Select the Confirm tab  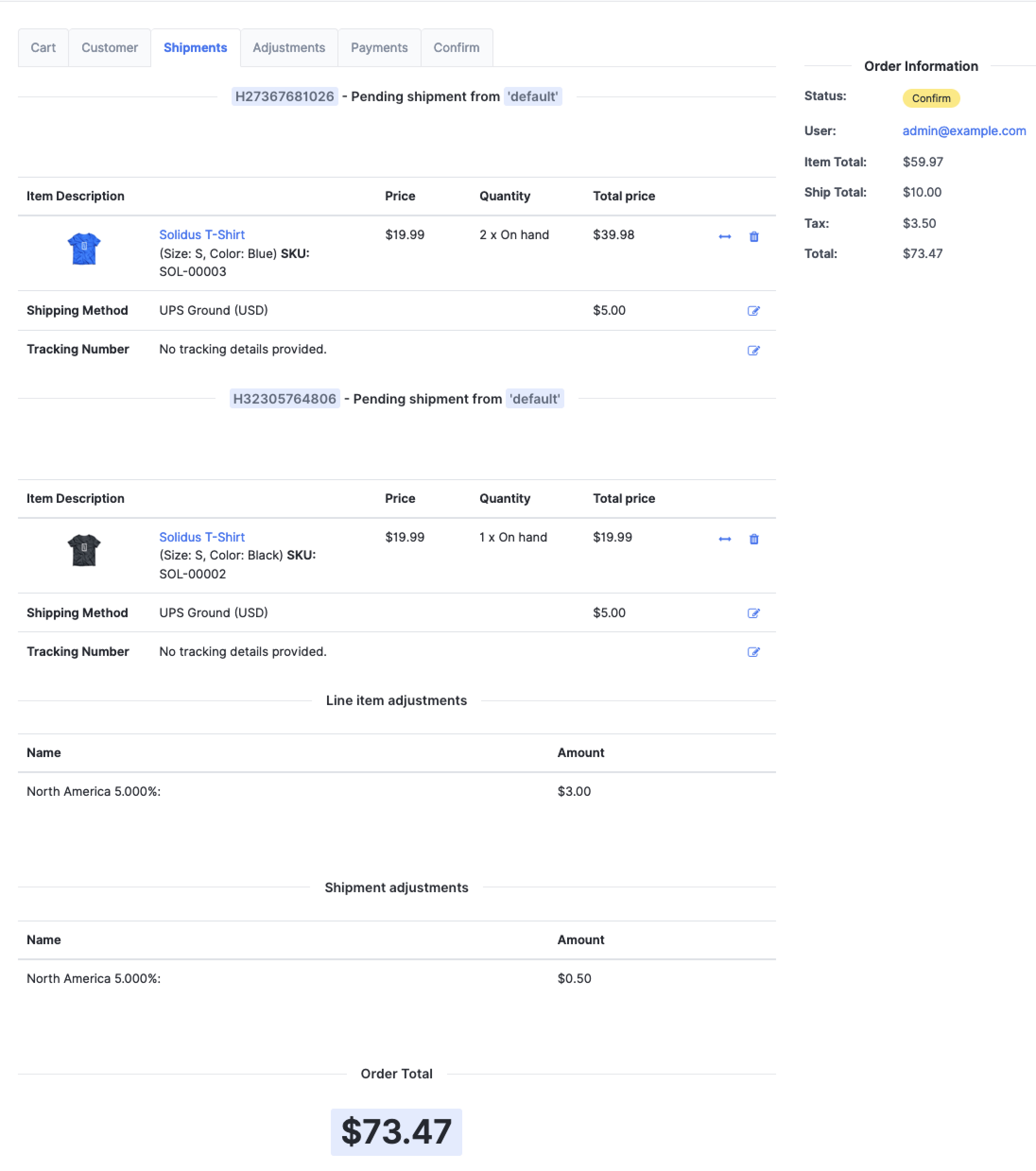pyautogui.click(x=456, y=48)
